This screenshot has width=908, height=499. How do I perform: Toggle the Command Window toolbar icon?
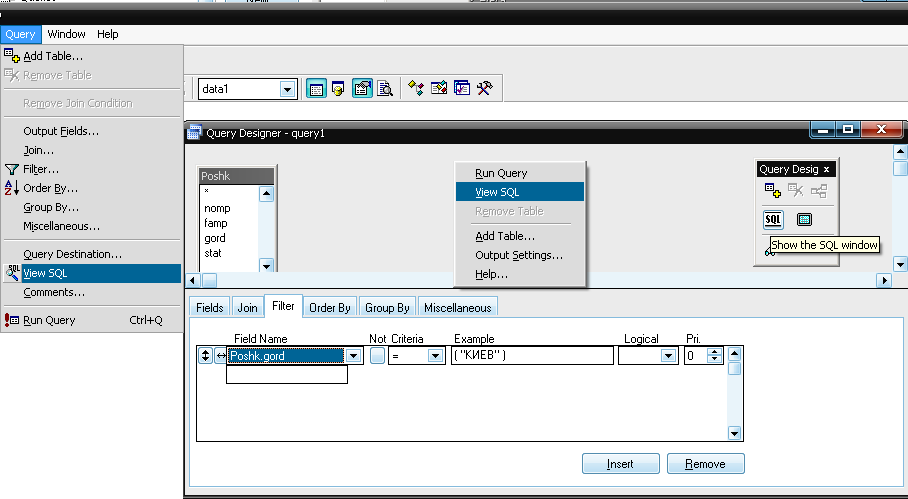(316, 89)
